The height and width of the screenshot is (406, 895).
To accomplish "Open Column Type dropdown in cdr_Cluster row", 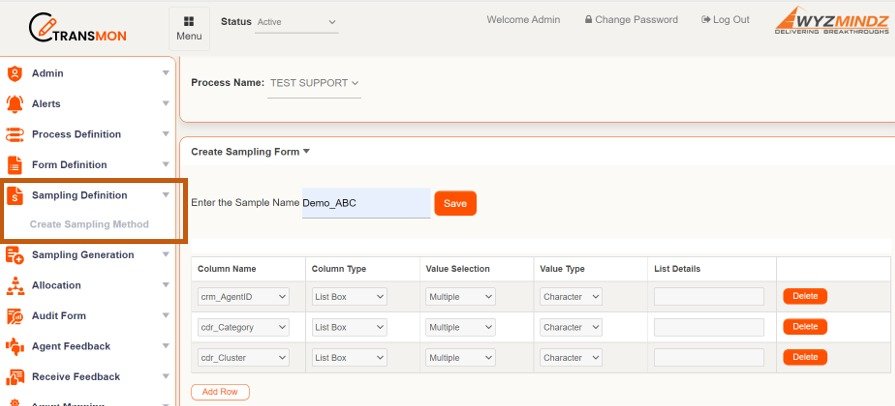I will [349, 358].
